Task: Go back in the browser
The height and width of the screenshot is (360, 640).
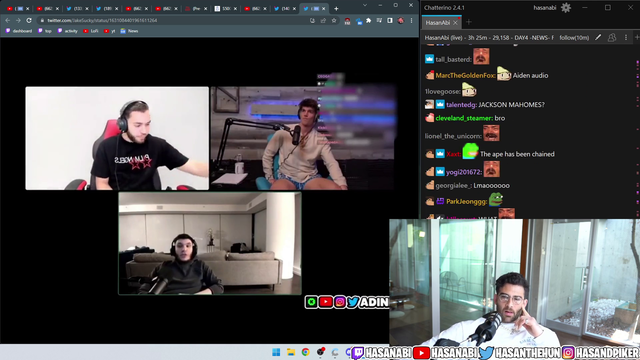Action: coord(8,20)
